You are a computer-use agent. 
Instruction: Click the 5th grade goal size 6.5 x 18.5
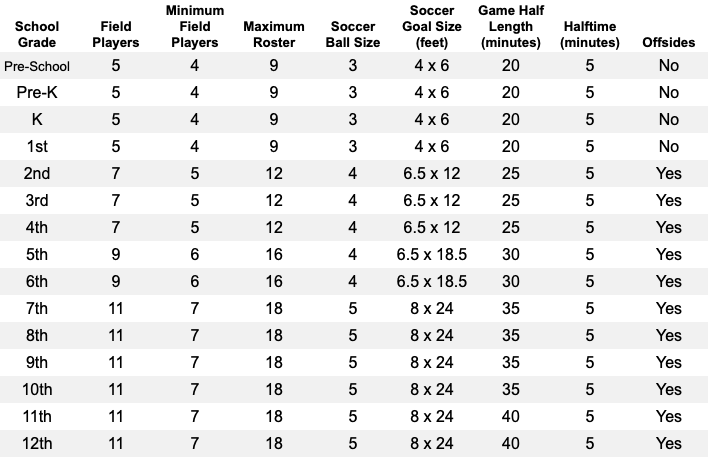pyautogui.click(x=432, y=255)
